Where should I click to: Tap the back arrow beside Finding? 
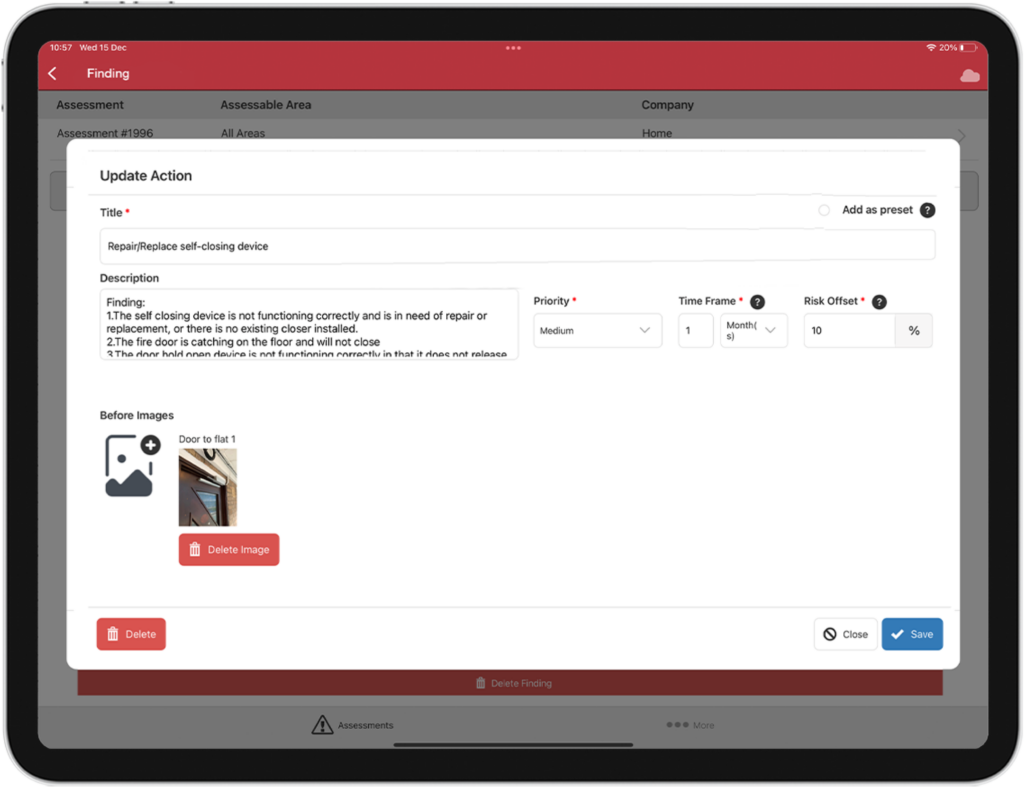point(52,73)
